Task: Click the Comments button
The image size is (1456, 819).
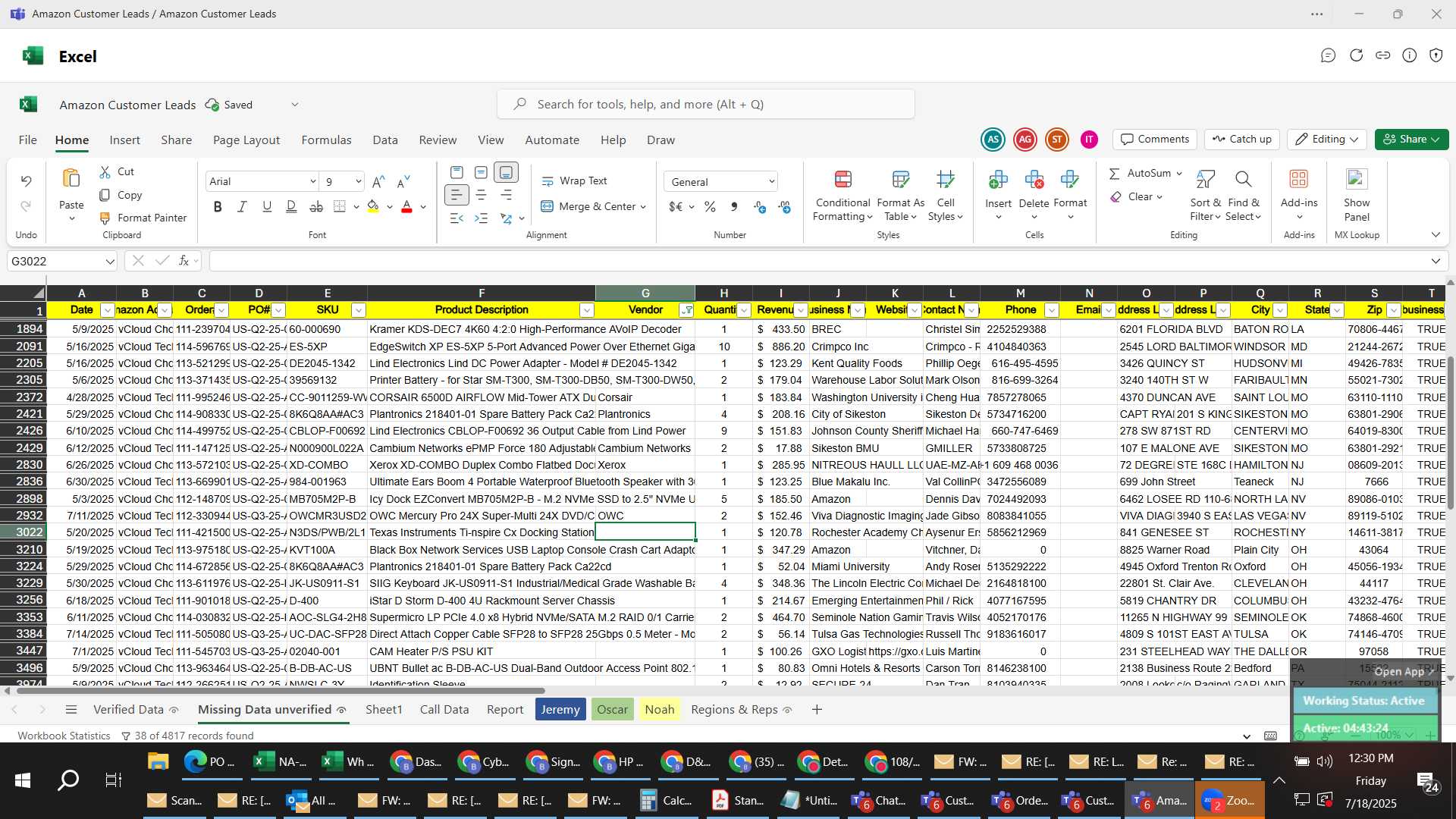Action: tap(1155, 140)
